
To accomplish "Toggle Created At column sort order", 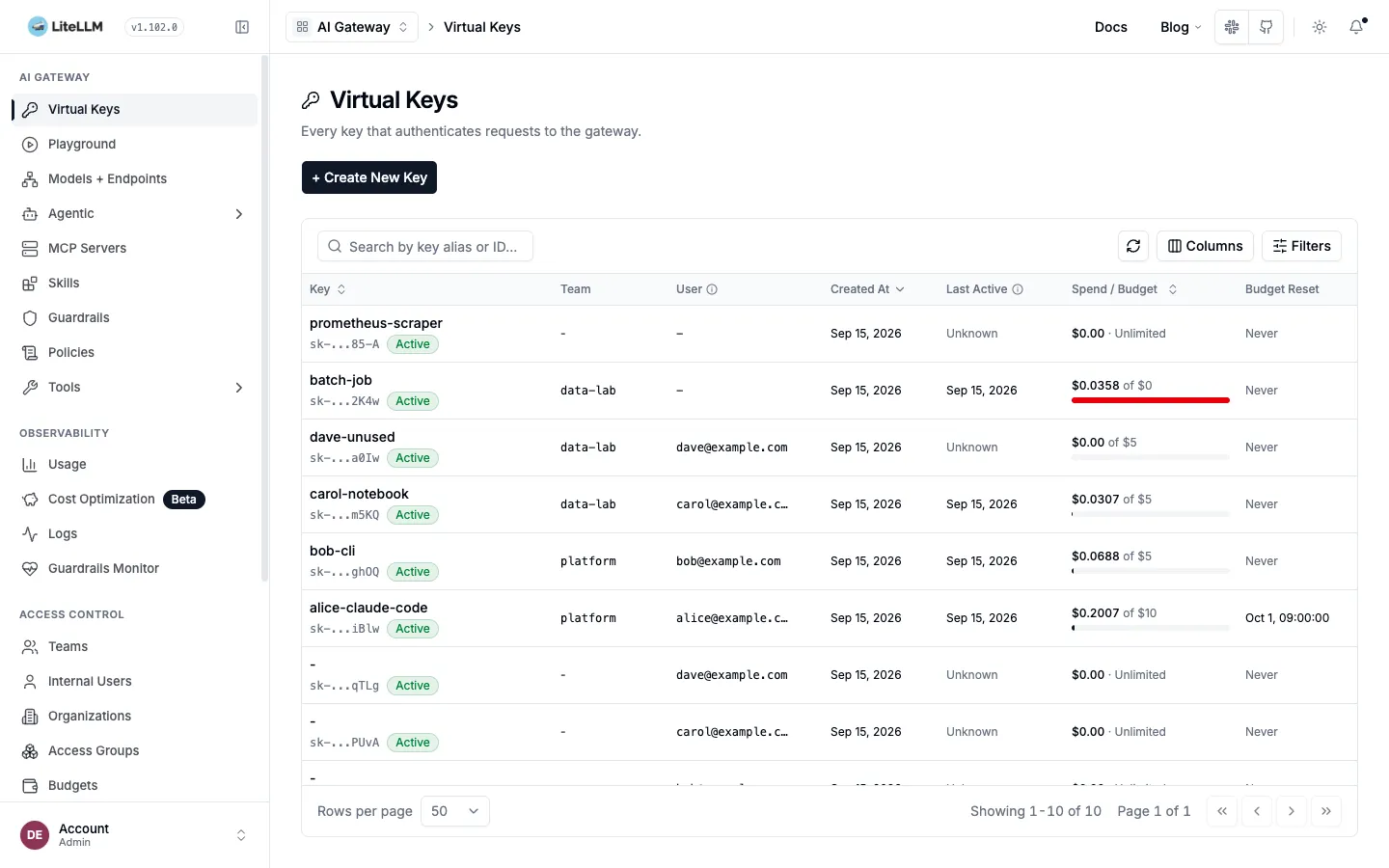I will point(867,289).
